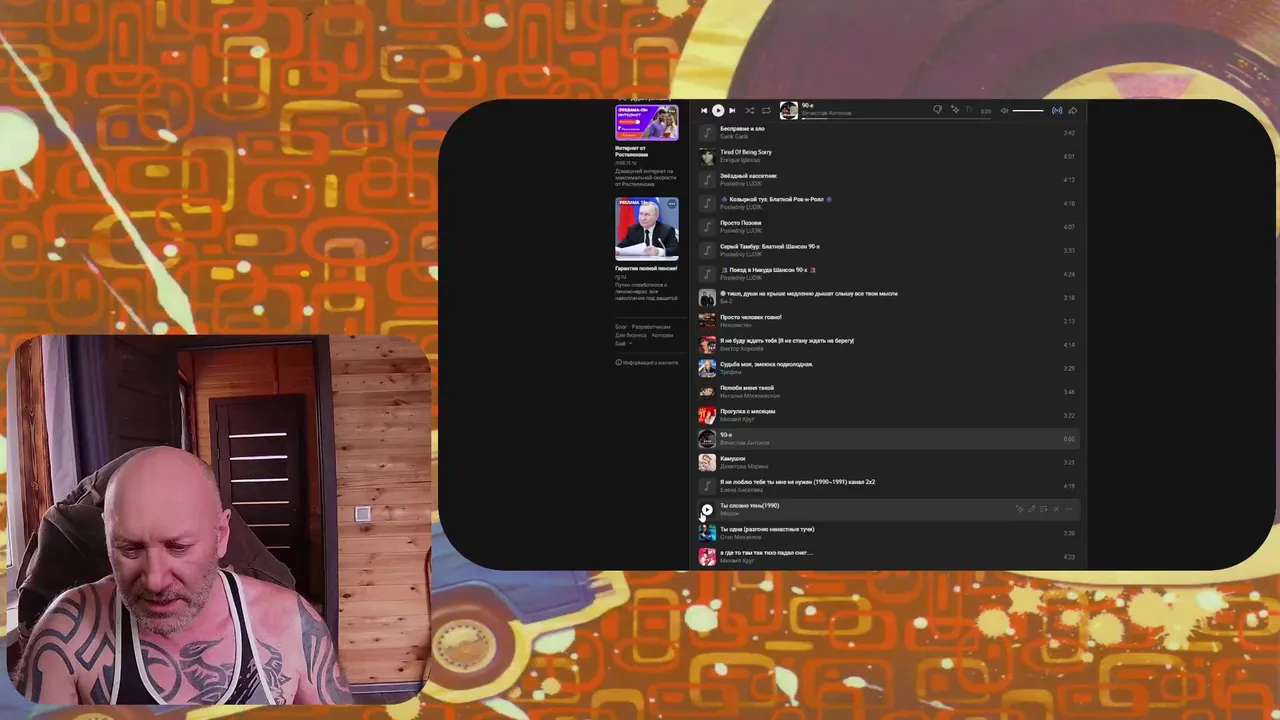Screen dimensions: 1280x720
Task: Select track Серый Тамбур: Блатной Шансон 90-х
Action: [x=770, y=246]
